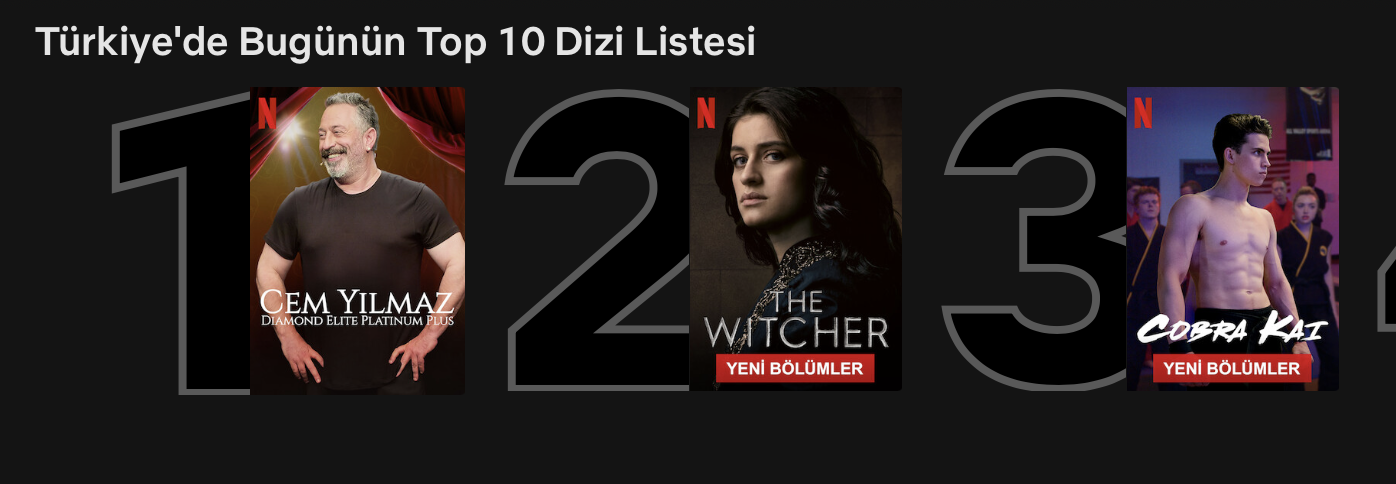Open the Cobra Kai poster thumbnail
Viewport: 1396px width, 484px height.
(1233, 239)
